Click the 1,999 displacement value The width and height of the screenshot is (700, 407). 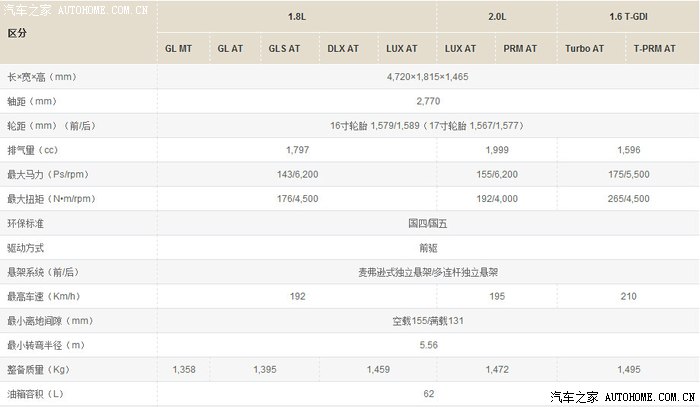point(497,150)
